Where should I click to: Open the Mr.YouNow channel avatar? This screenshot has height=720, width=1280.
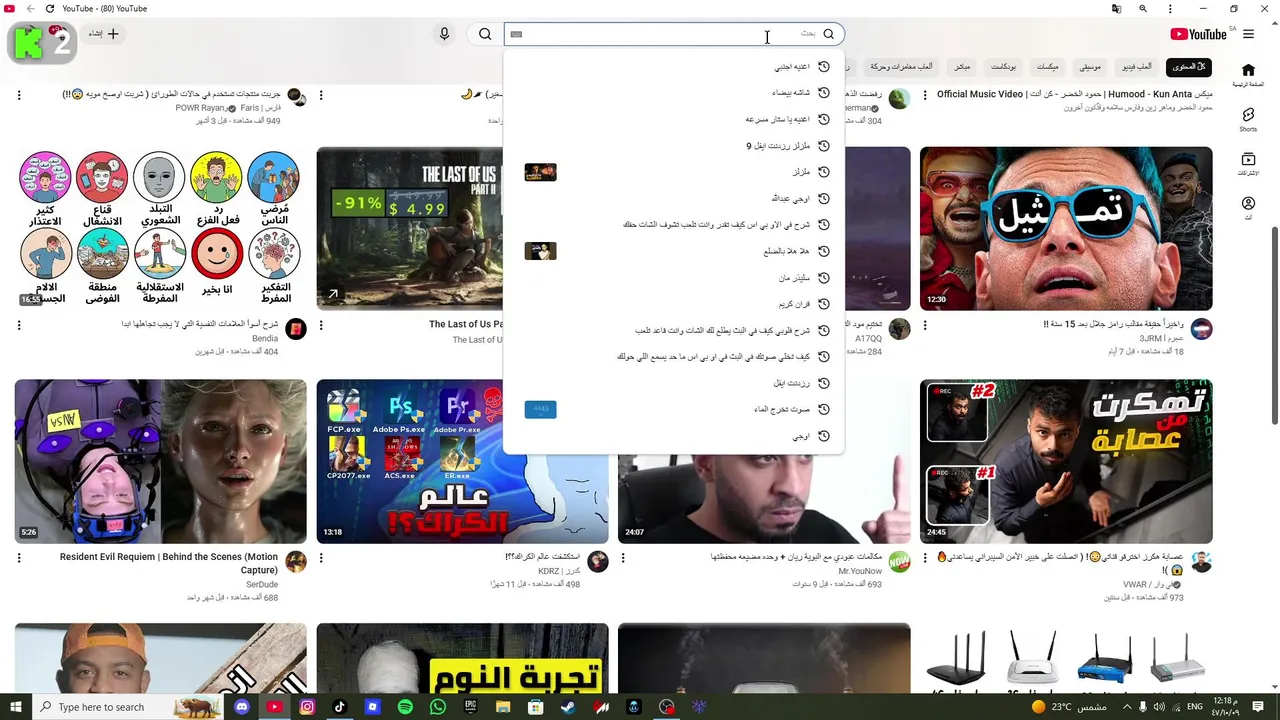coord(899,562)
